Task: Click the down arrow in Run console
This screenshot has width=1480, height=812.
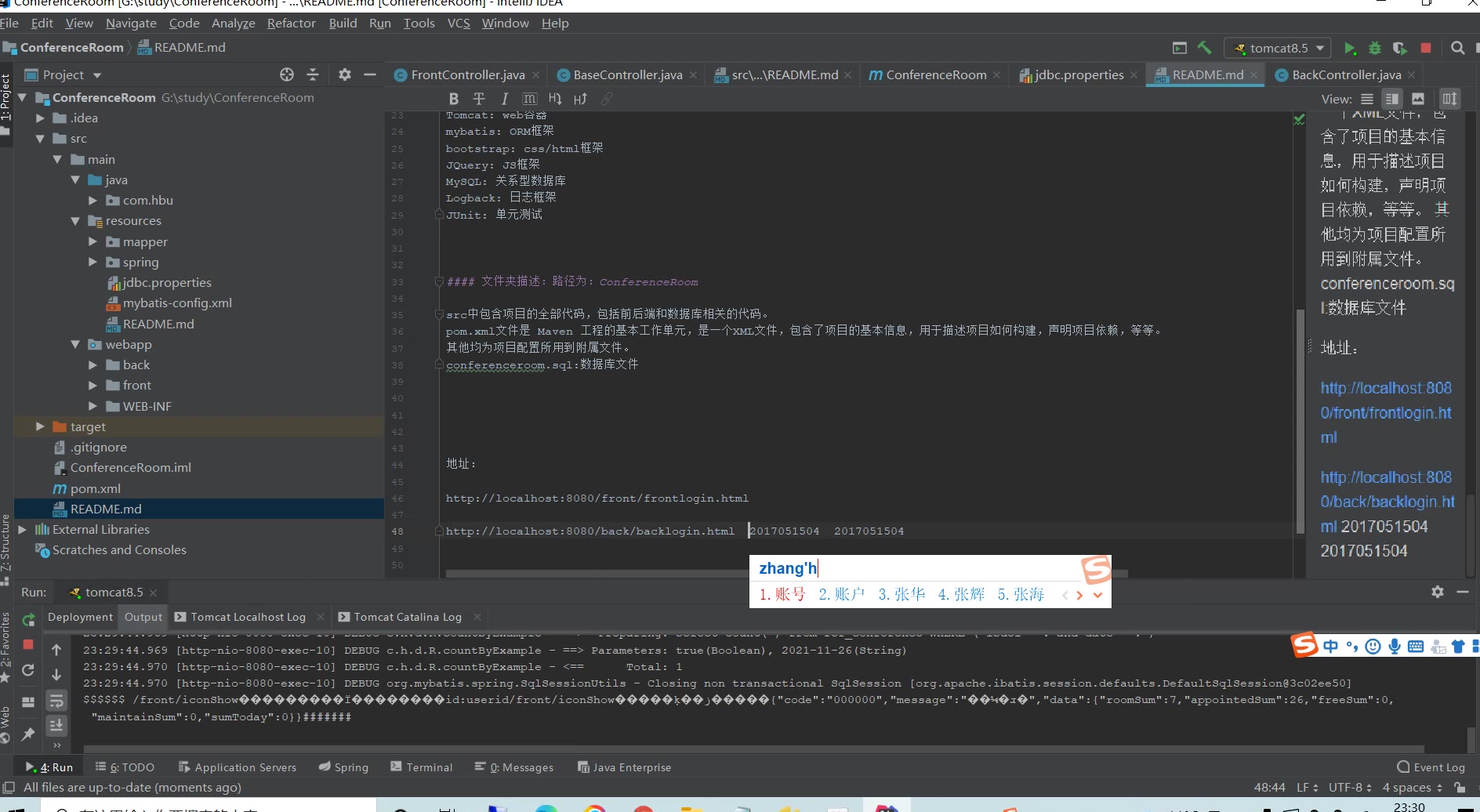Action: (56, 674)
